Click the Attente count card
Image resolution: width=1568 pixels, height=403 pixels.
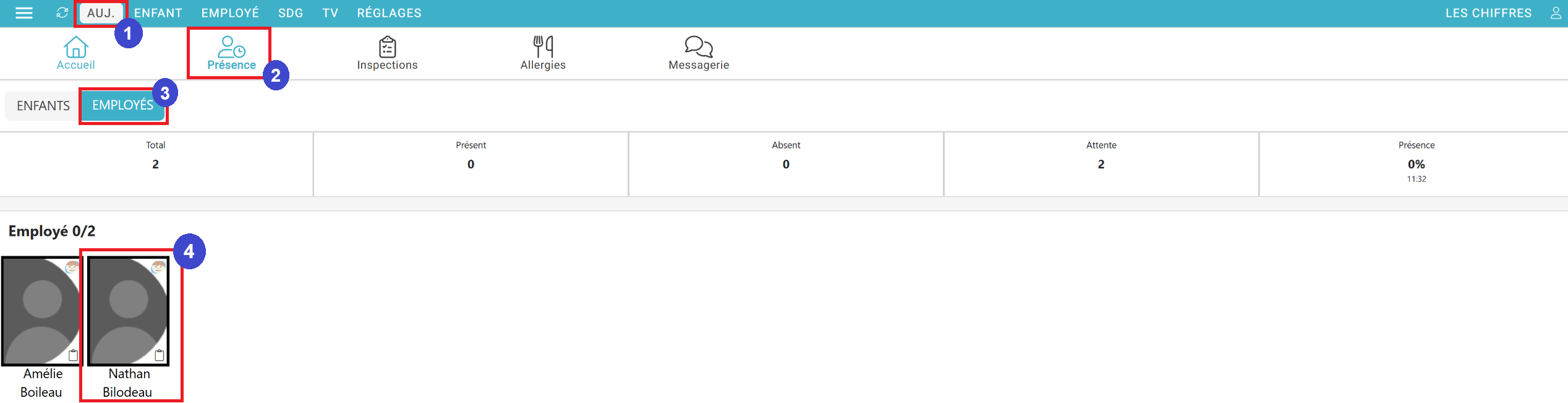click(x=1101, y=164)
